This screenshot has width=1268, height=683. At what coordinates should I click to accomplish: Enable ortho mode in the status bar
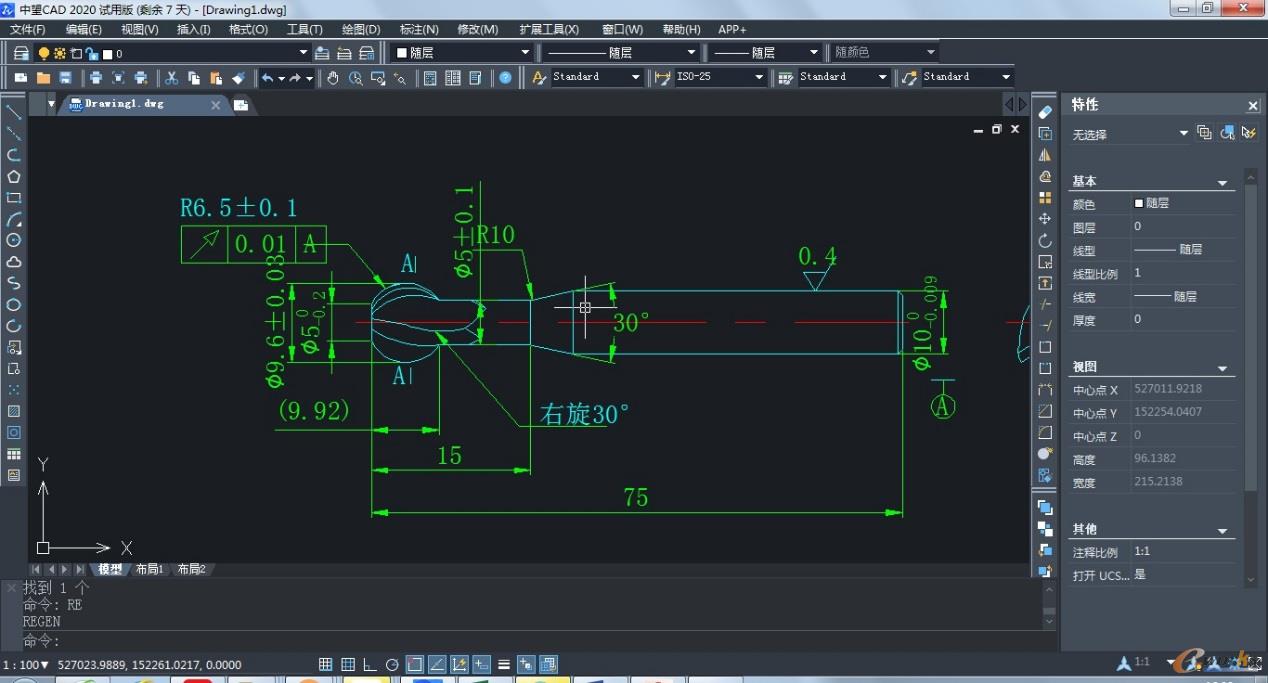click(368, 663)
